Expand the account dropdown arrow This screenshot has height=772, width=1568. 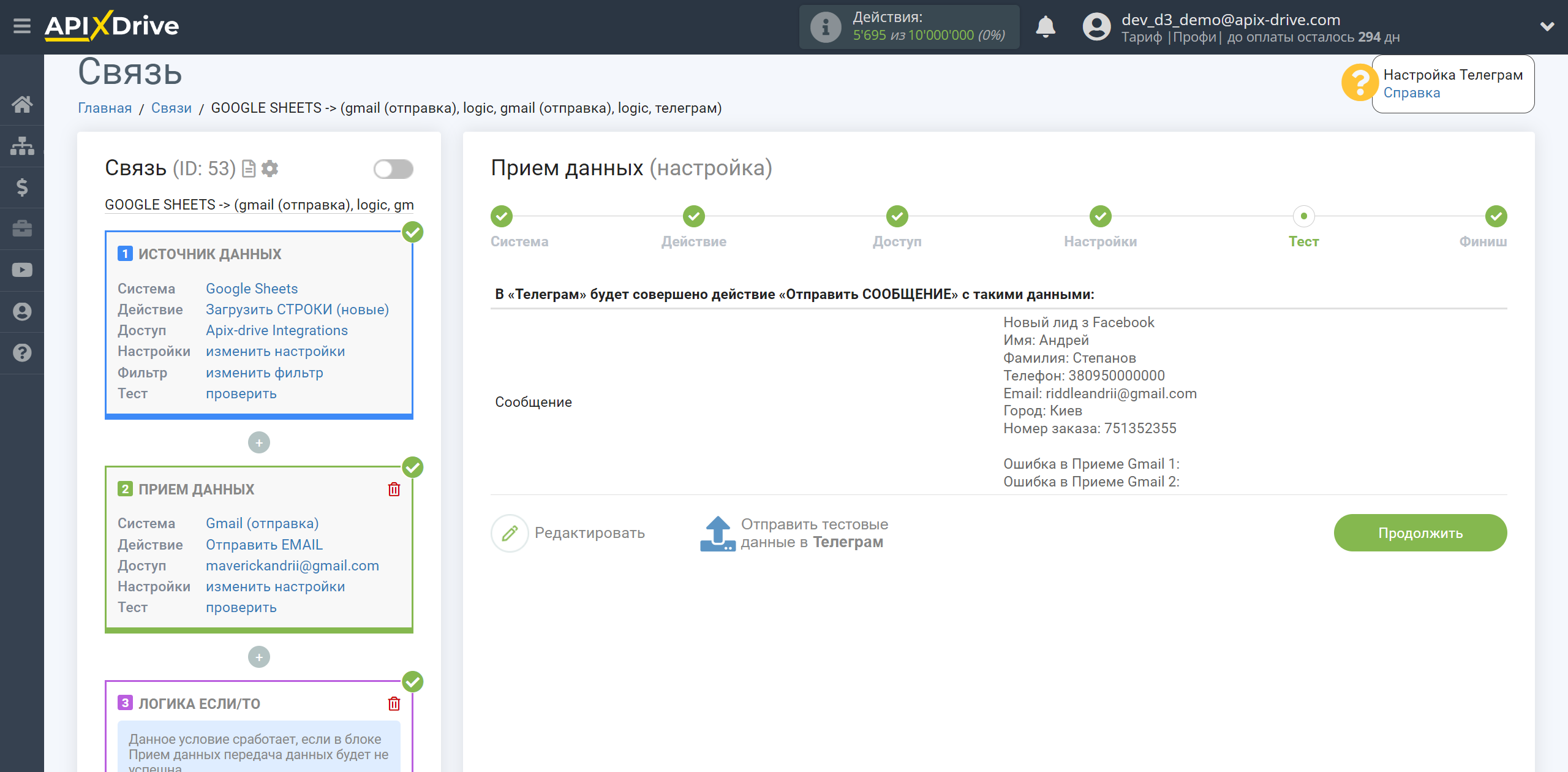(x=1547, y=27)
